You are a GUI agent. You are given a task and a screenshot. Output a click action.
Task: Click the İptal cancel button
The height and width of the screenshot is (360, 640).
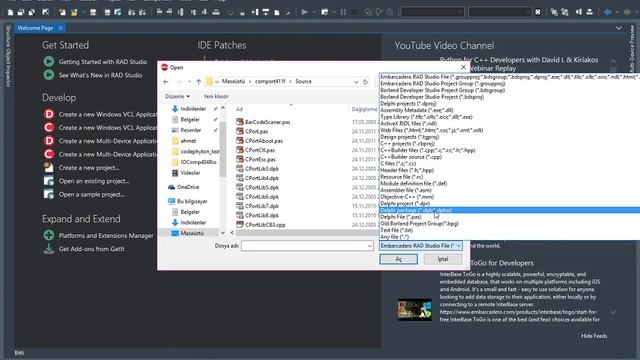pyautogui.click(x=443, y=259)
